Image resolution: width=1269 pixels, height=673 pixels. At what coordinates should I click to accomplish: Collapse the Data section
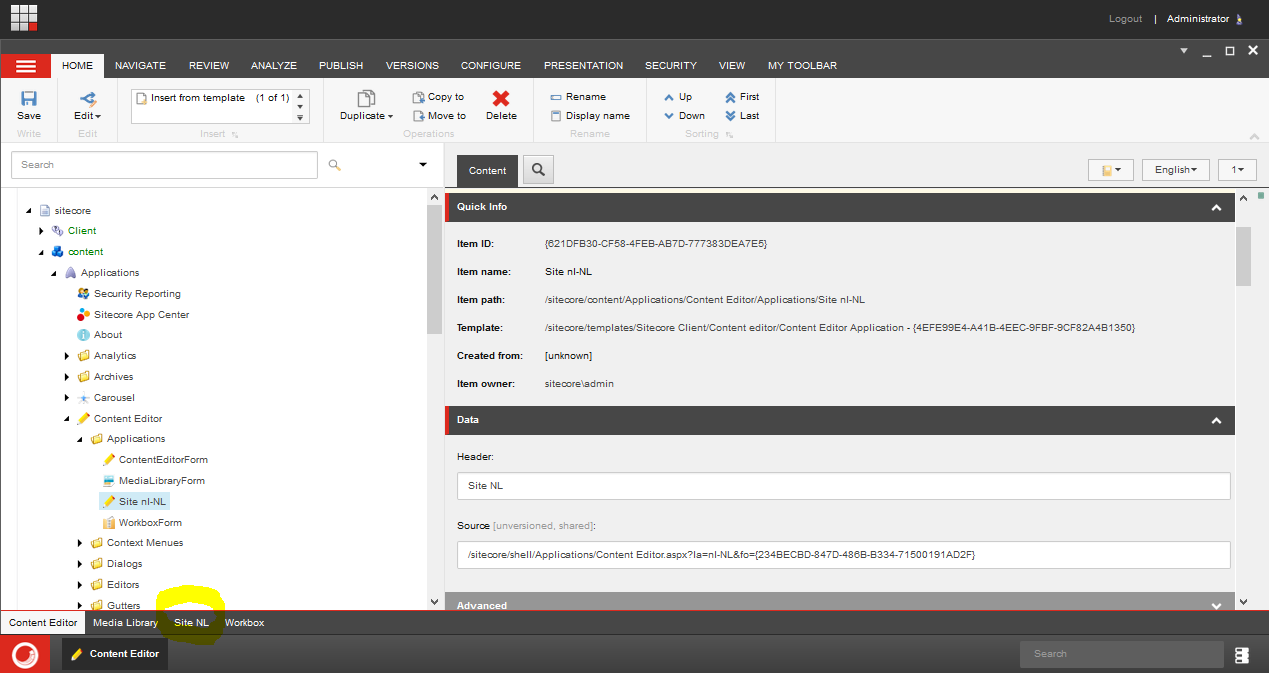pos(1216,421)
